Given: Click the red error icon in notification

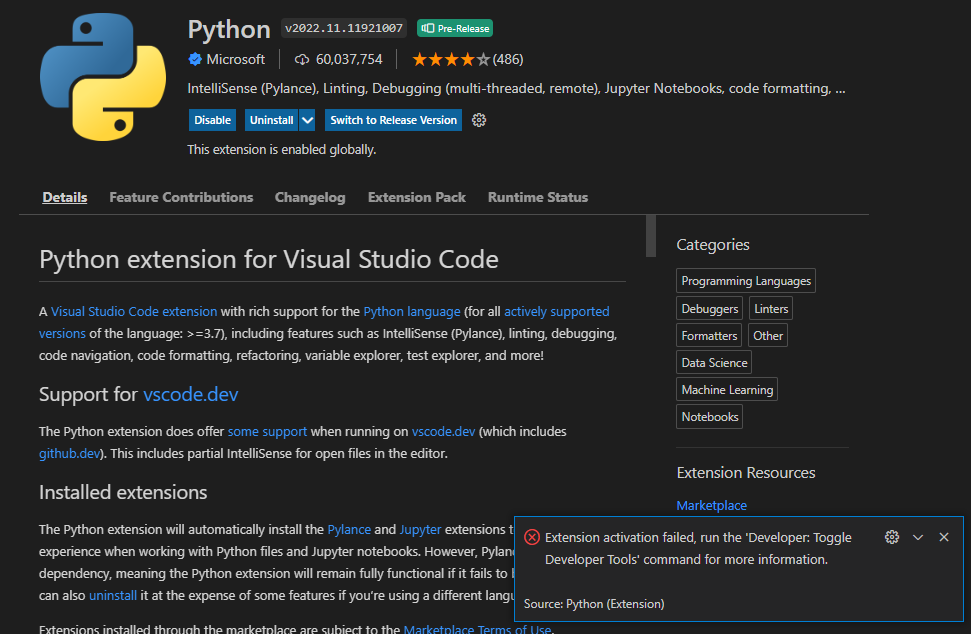Looking at the screenshot, I should tap(532, 537).
